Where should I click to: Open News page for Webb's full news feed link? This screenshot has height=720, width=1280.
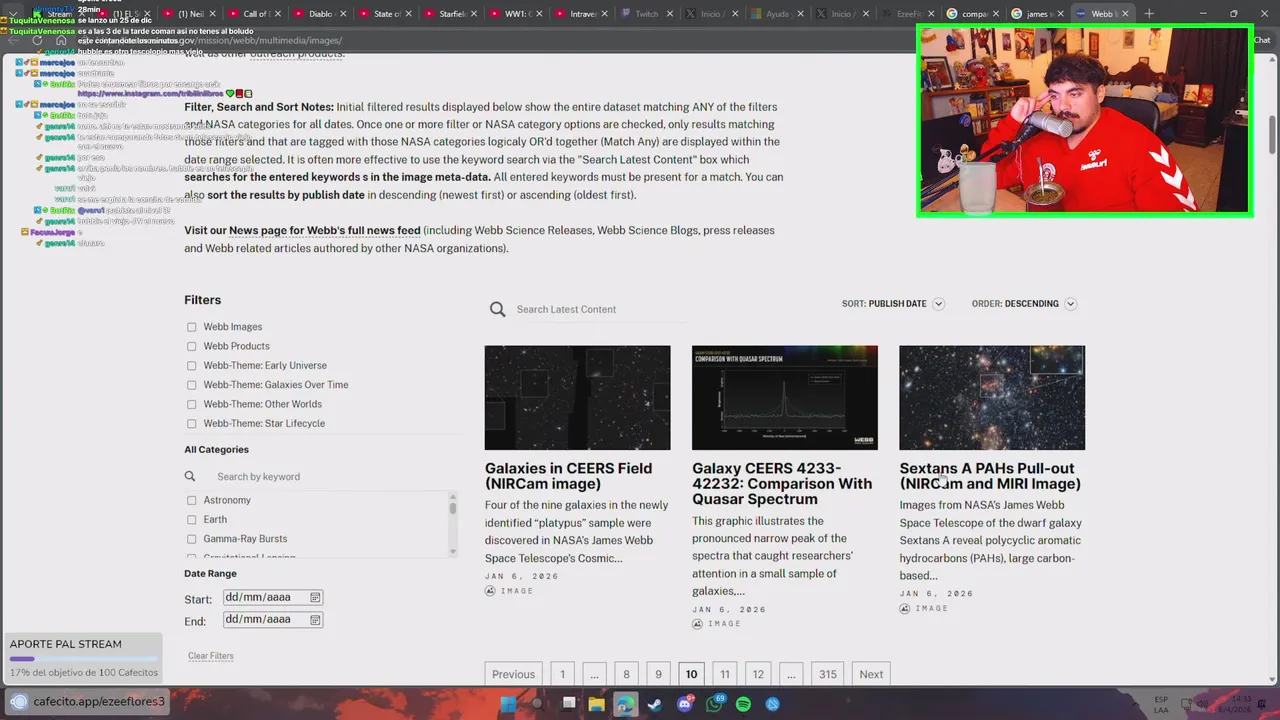[325, 231]
